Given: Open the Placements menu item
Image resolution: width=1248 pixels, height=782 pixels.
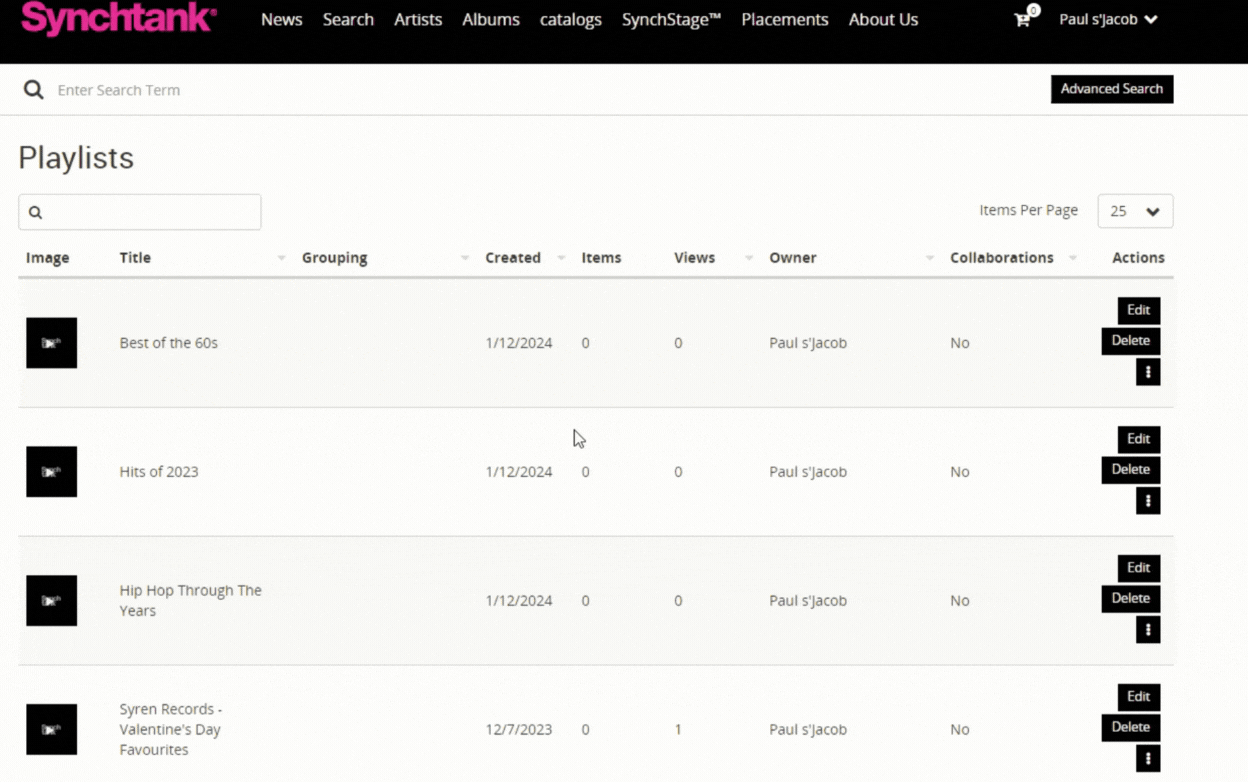Looking at the screenshot, I should click(x=784, y=19).
